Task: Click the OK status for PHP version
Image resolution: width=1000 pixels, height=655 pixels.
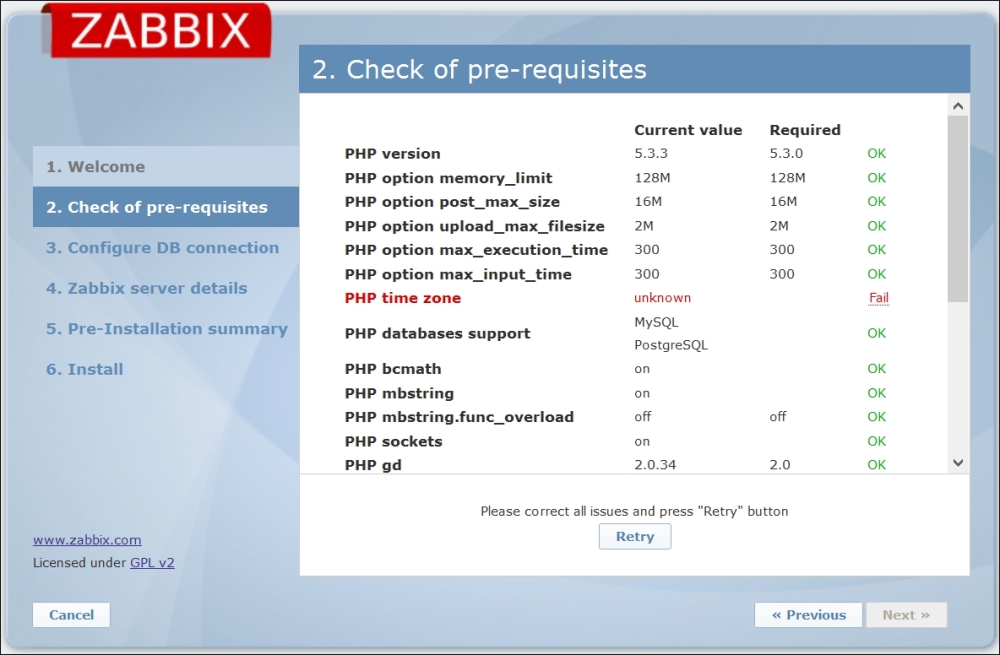Action: (876, 154)
